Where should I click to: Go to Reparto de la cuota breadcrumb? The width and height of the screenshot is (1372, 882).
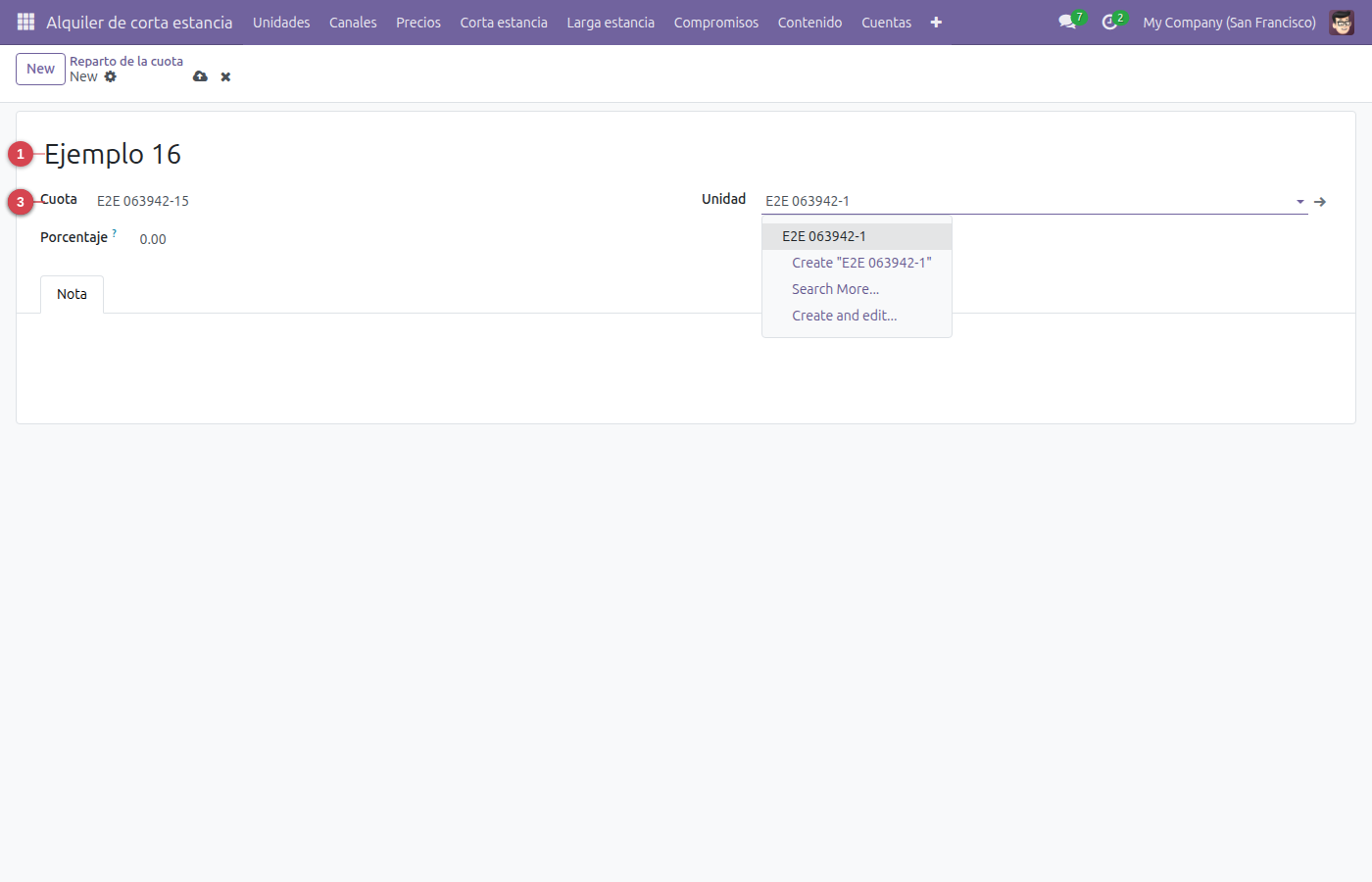(x=126, y=61)
